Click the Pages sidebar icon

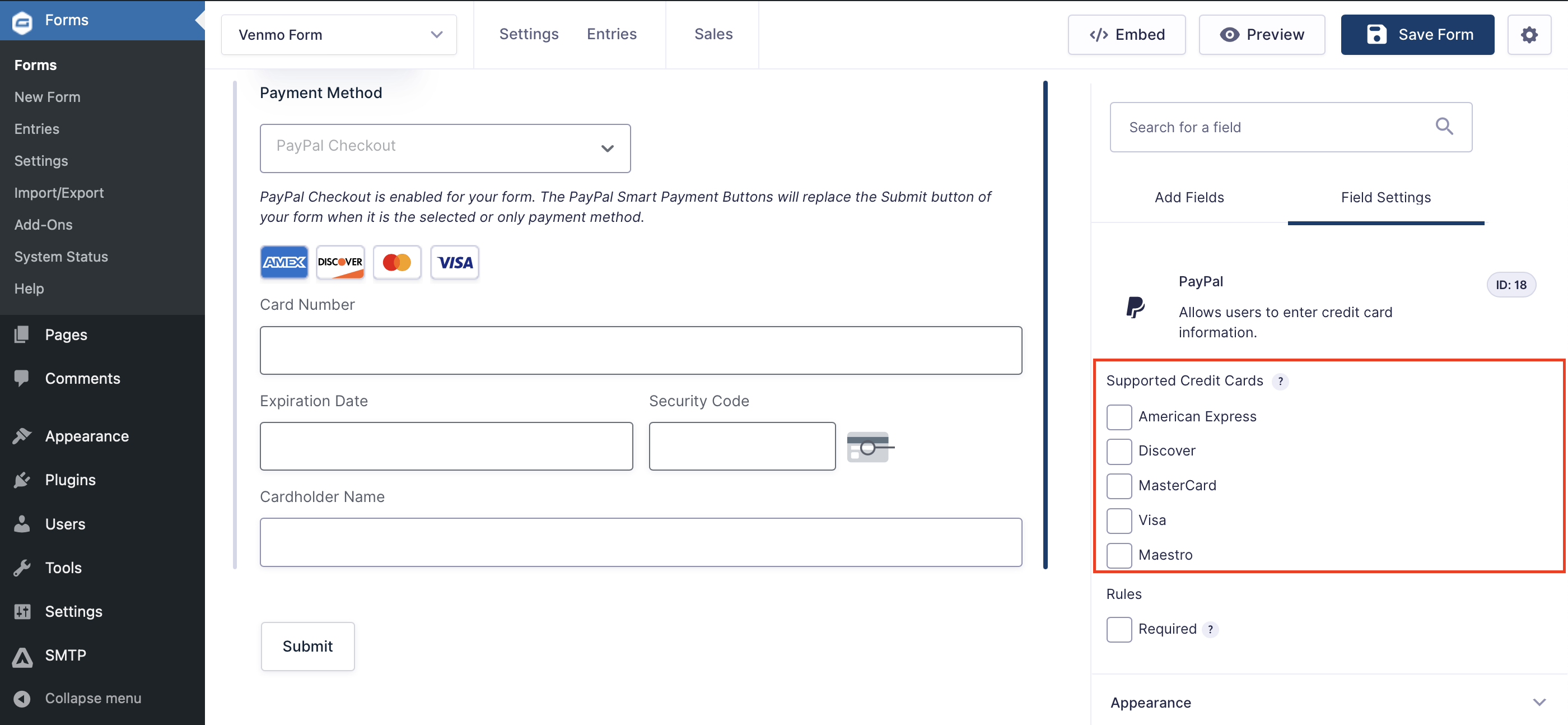[x=22, y=334]
